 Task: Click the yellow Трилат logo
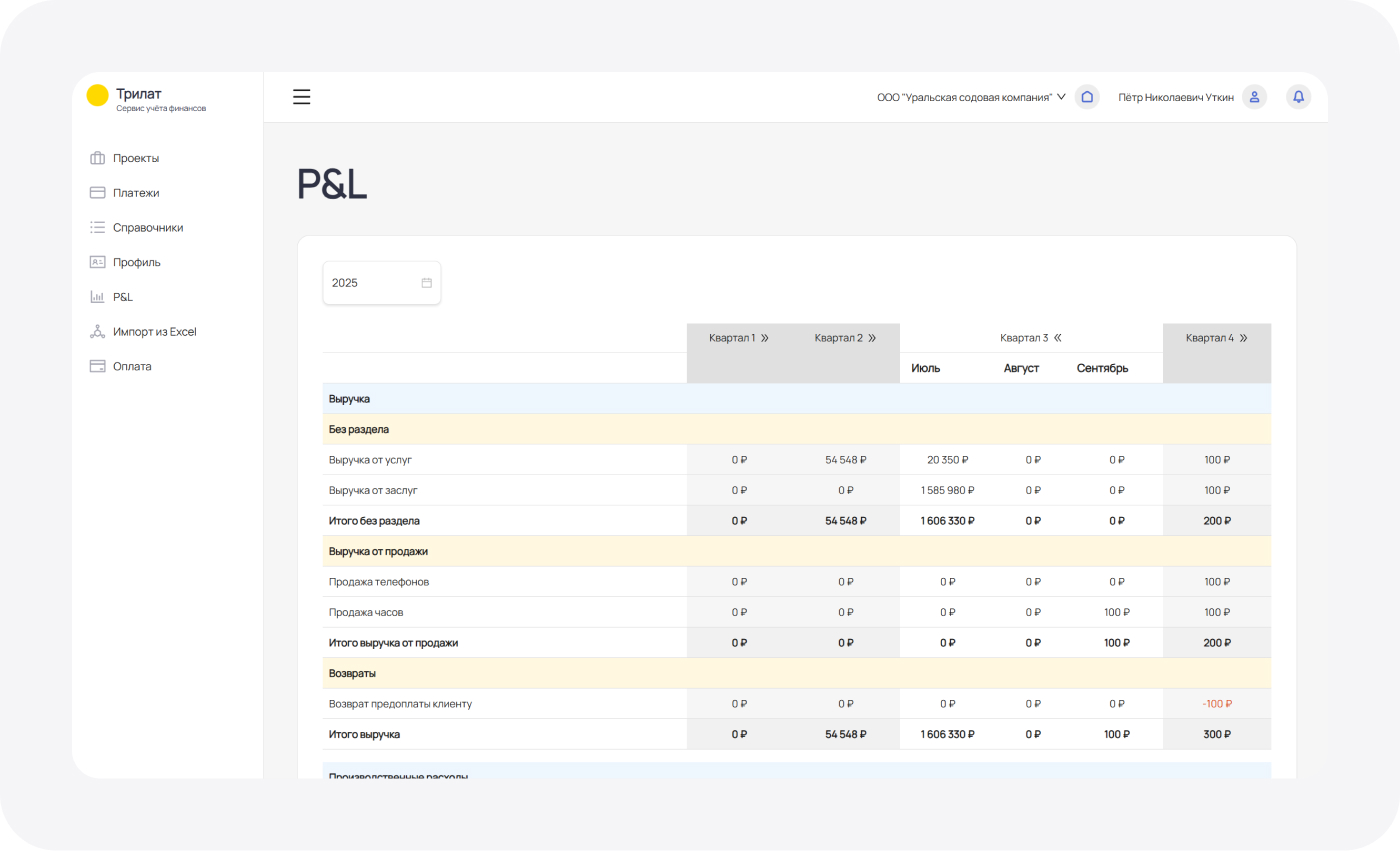click(97, 96)
